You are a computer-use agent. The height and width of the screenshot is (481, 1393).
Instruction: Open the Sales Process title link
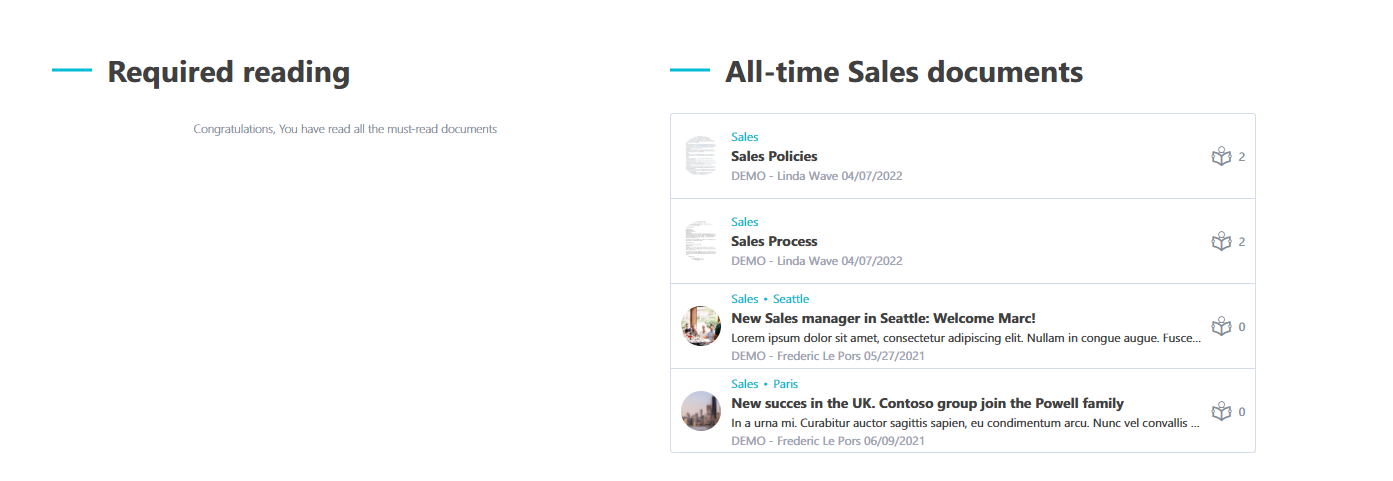point(774,241)
